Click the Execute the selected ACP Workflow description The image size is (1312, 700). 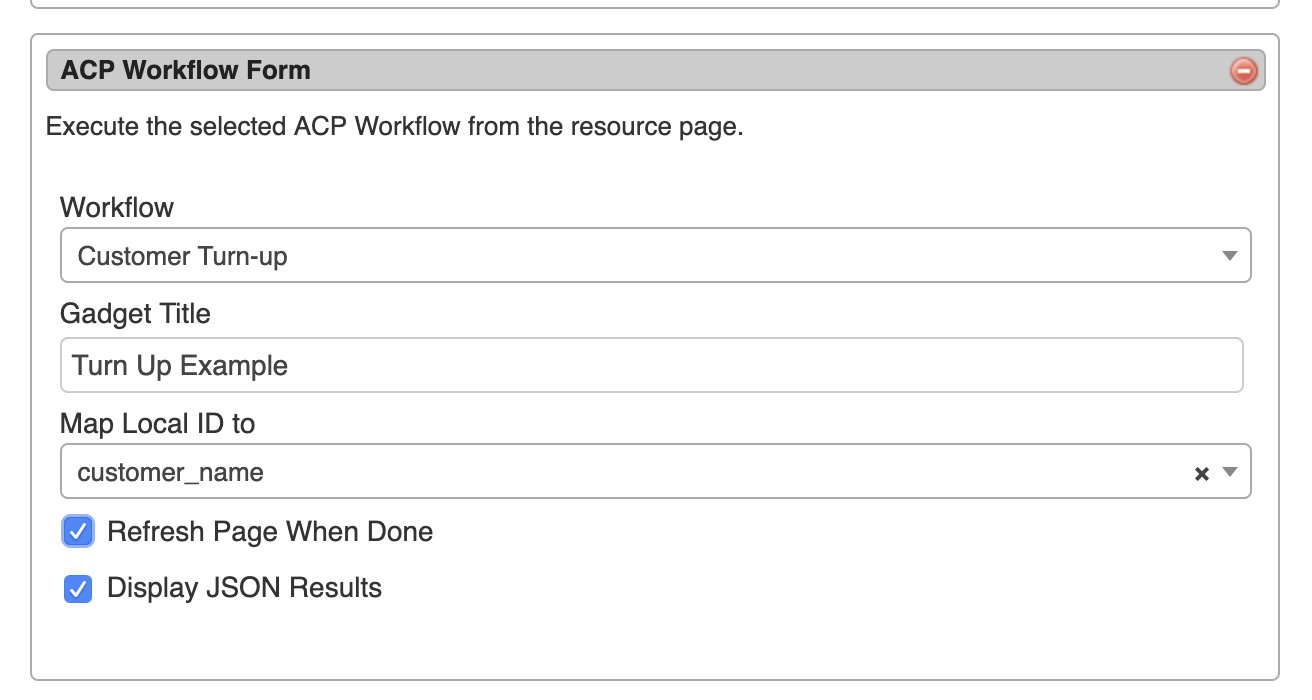pyautogui.click(x=395, y=127)
